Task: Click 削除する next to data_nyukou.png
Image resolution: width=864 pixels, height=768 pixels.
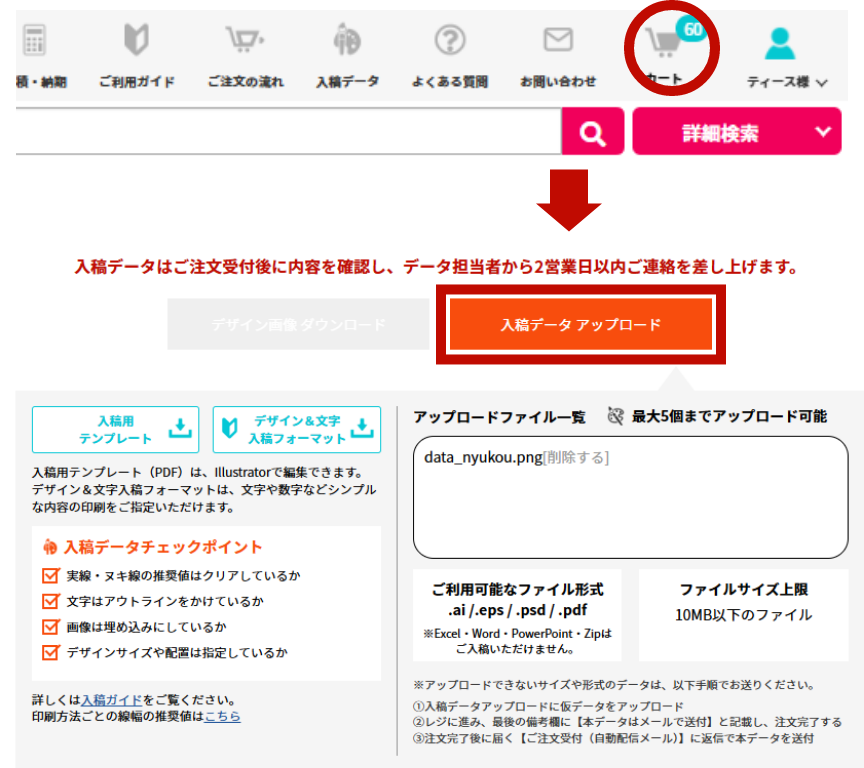Action: click(575, 457)
